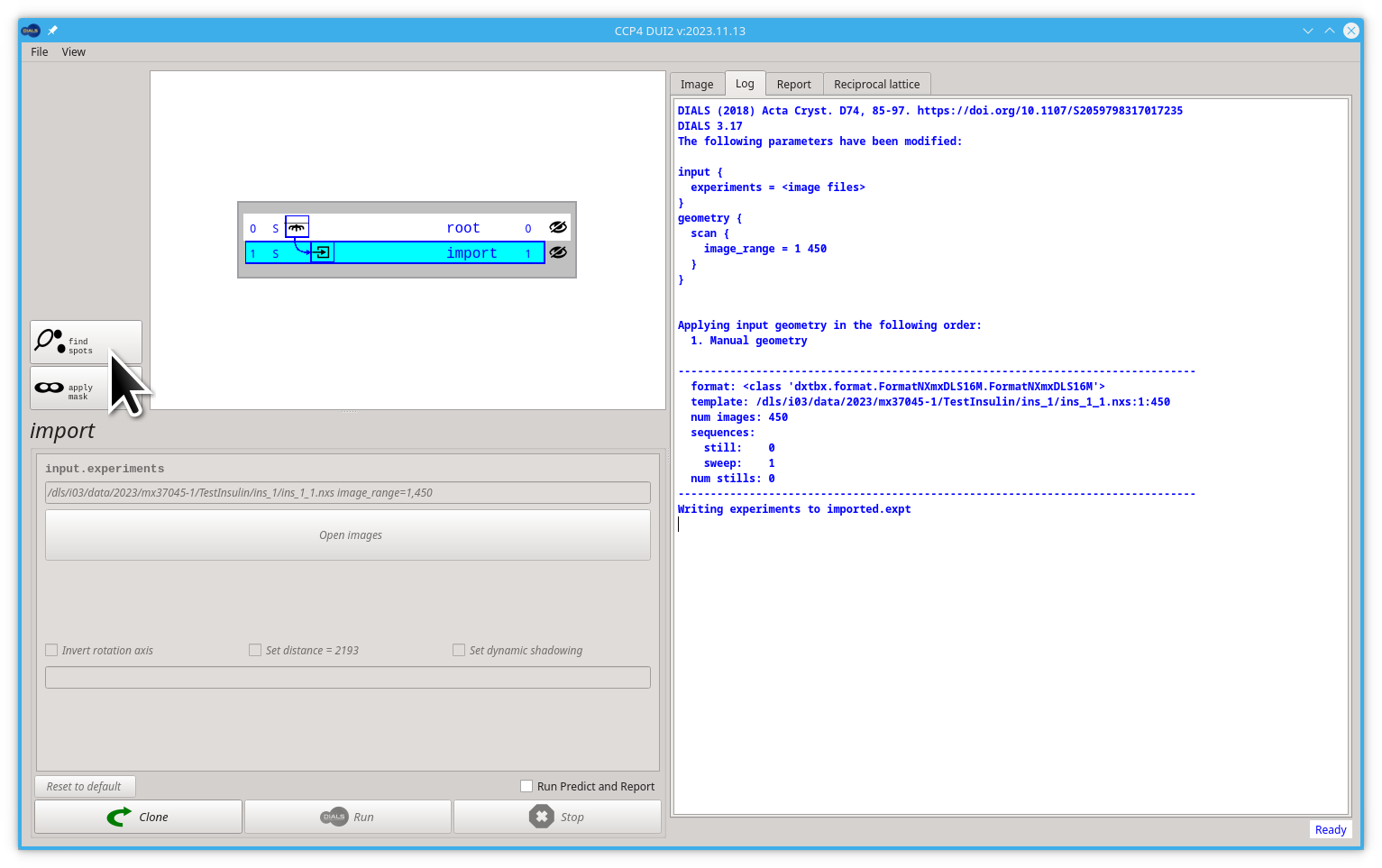The height and width of the screenshot is (868, 1382).
Task: Switch to the Report tab
Action: point(794,84)
